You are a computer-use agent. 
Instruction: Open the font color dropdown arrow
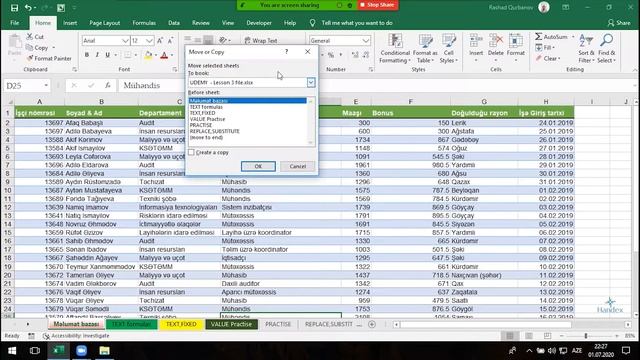(x=172, y=55)
